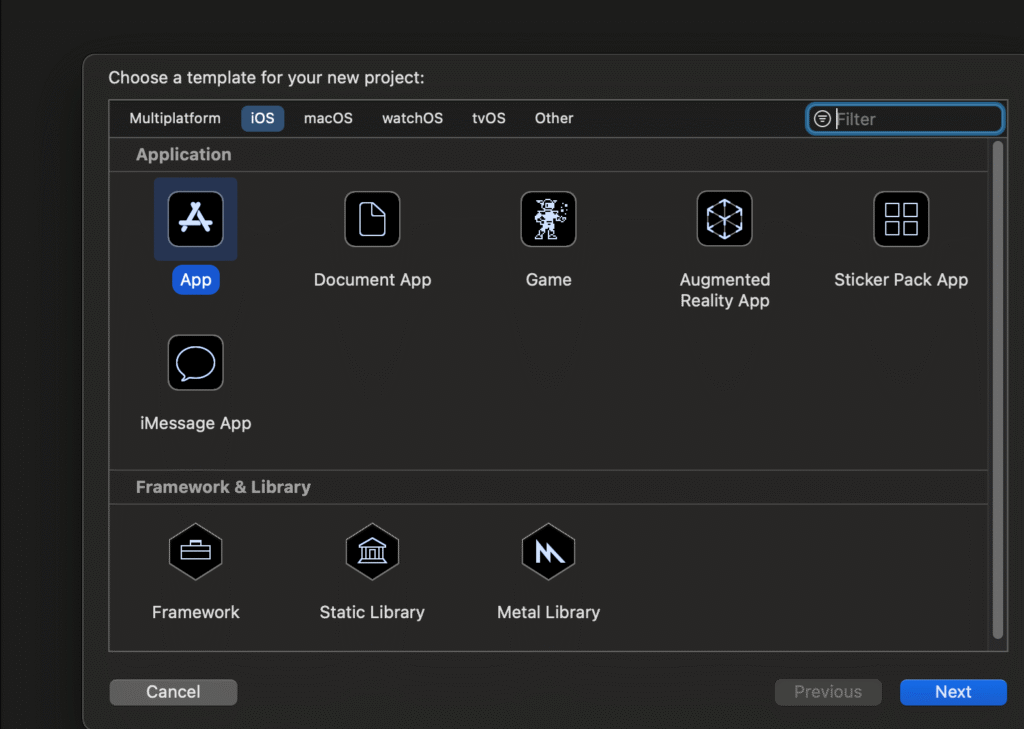Pick the Game template icon
The height and width of the screenshot is (729, 1024).
click(x=548, y=219)
